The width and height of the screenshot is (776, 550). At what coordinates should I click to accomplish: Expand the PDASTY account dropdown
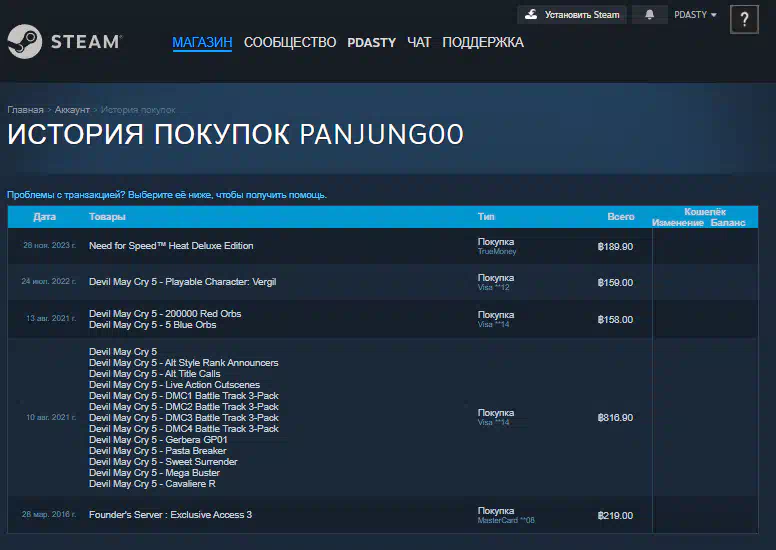(695, 15)
